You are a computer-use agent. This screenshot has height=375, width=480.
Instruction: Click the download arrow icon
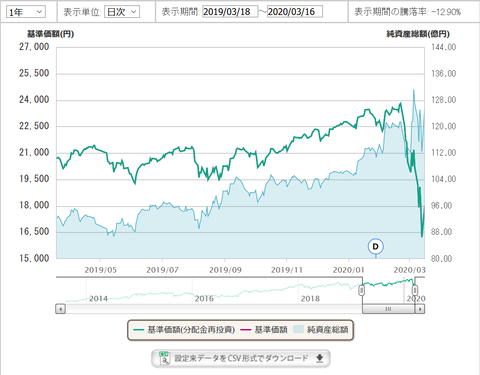click(x=320, y=359)
